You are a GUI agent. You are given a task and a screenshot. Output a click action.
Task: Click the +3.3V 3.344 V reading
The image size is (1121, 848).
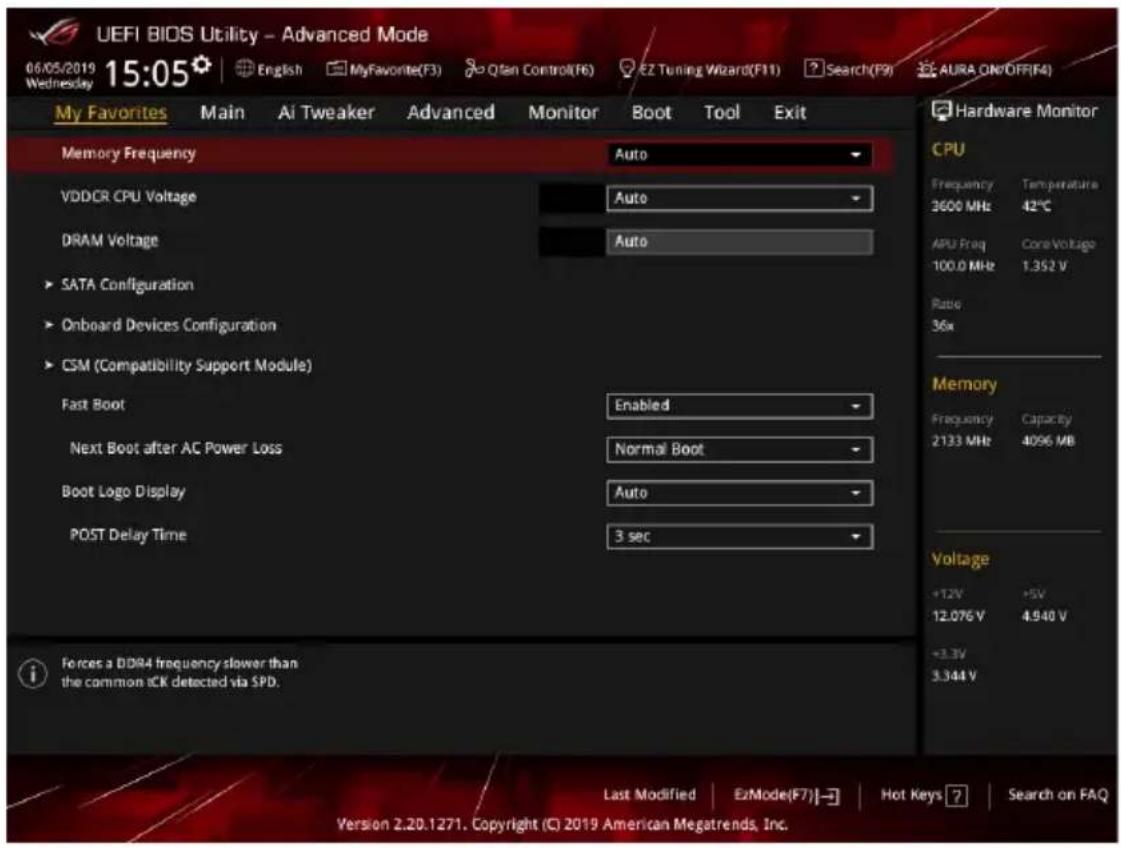pos(954,676)
